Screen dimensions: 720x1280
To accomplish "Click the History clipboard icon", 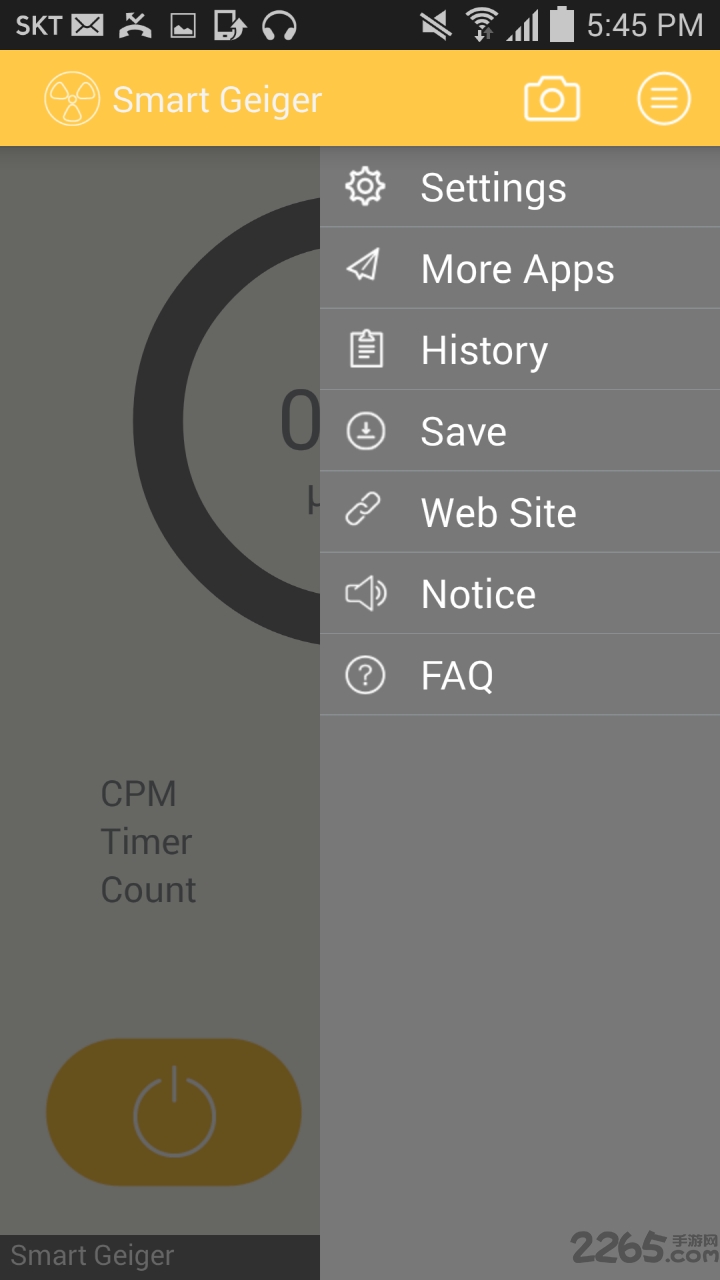I will click(x=365, y=349).
